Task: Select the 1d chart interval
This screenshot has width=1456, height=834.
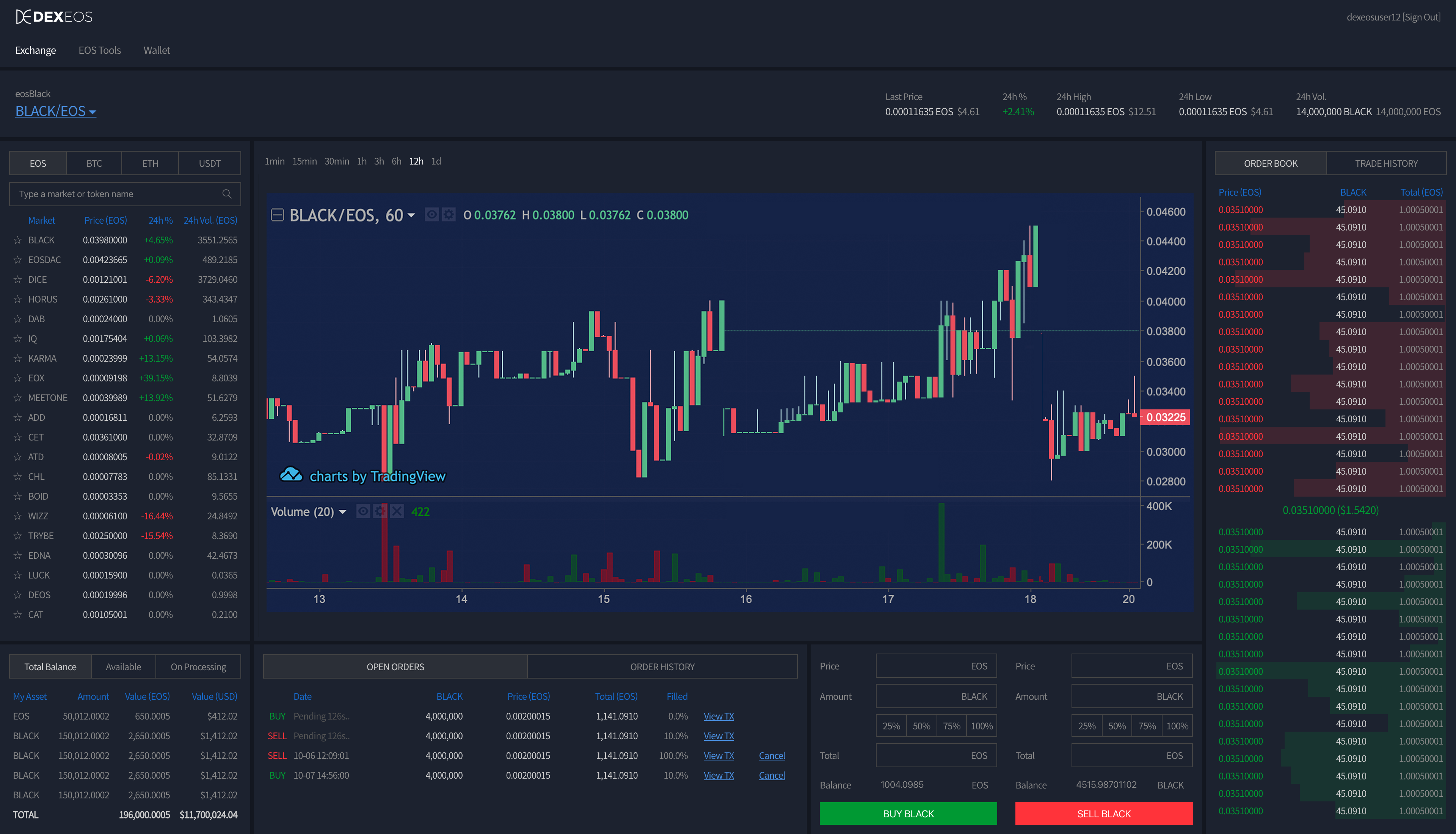Action: pos(436,161)
